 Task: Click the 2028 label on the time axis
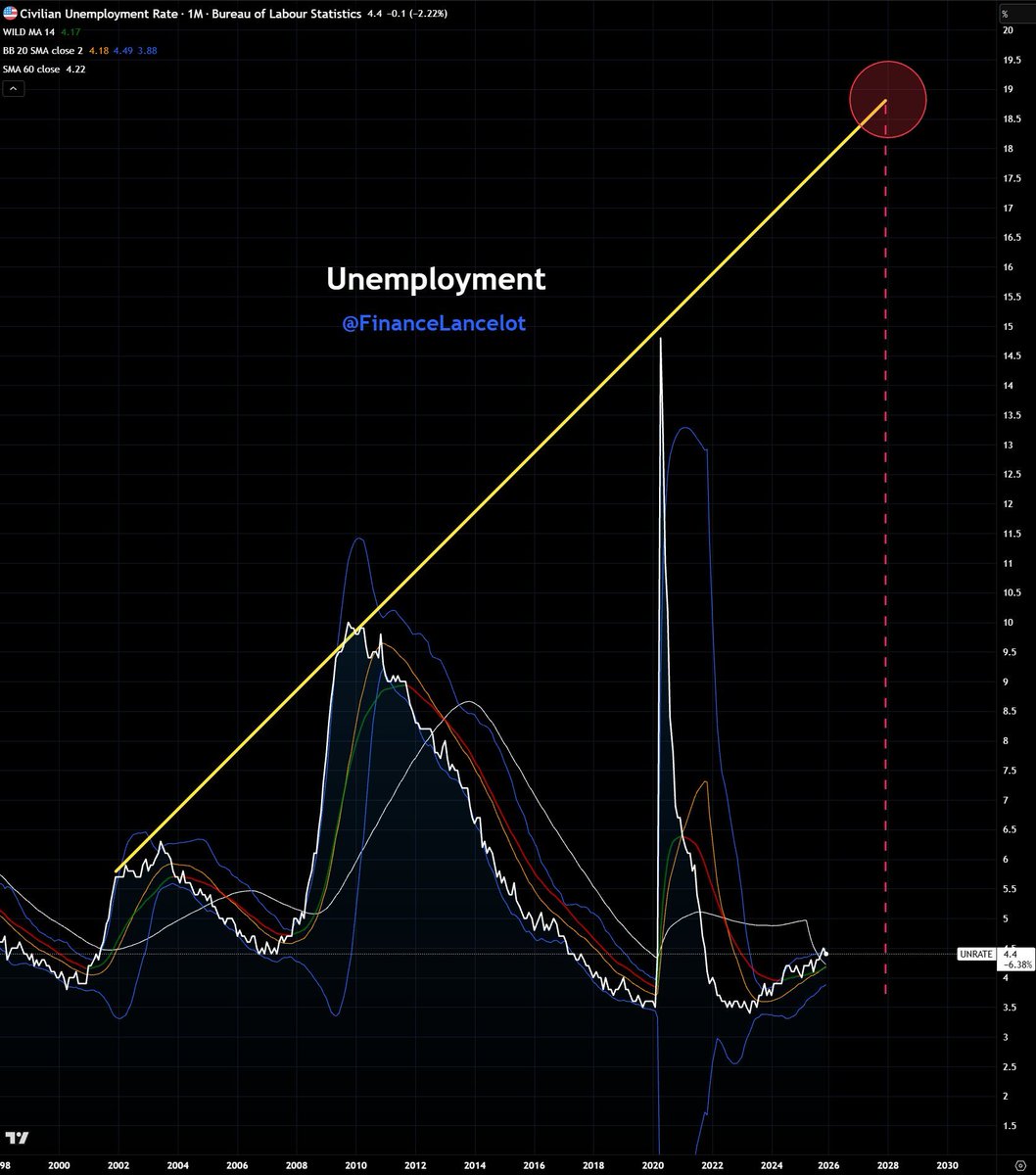click(888, 1166)
